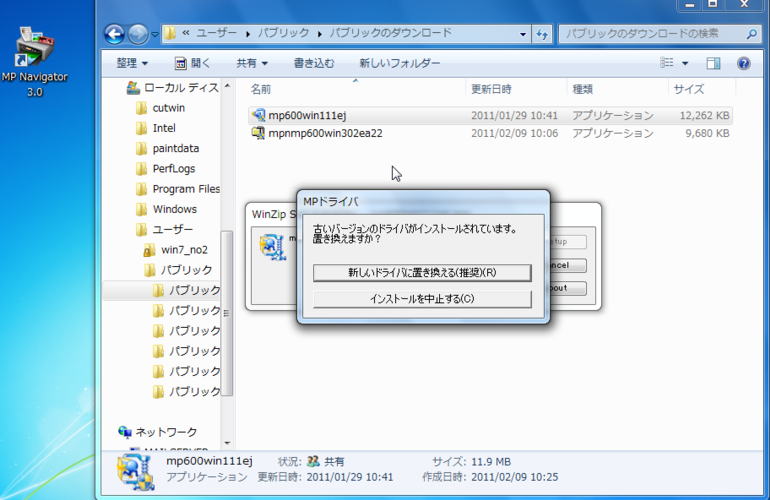Click the navigation pane scrollbar thumb
This screenshot has width=770, height=500.
pos(227,313)
